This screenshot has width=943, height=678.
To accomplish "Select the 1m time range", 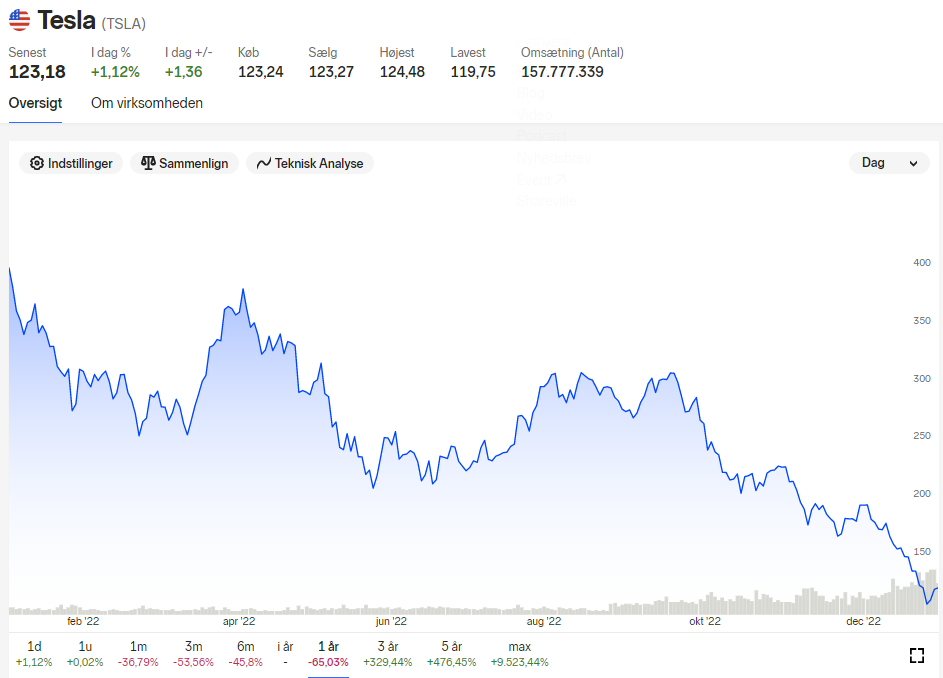I will pyautogui.click(x=138, y=654).
